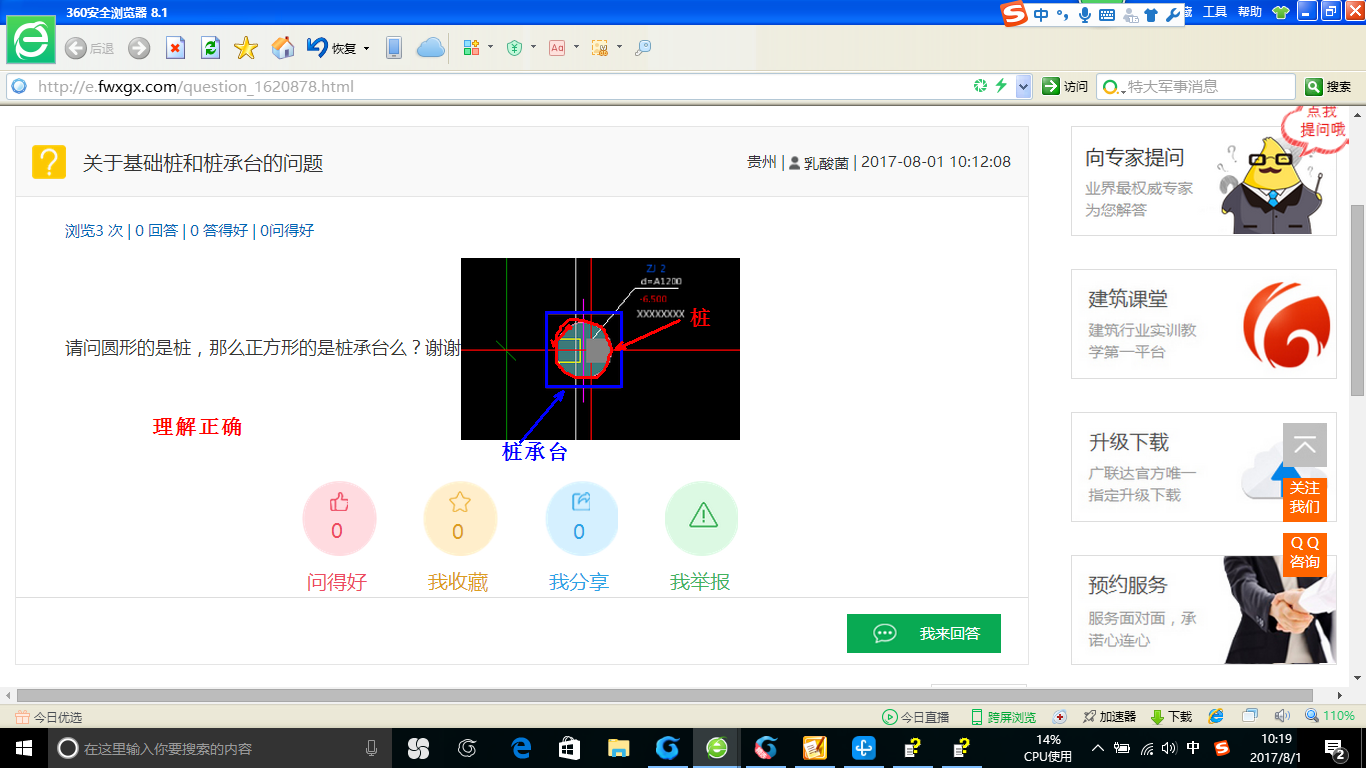
Task: Click the browser forward arrow button
Action: click(139, 48)
